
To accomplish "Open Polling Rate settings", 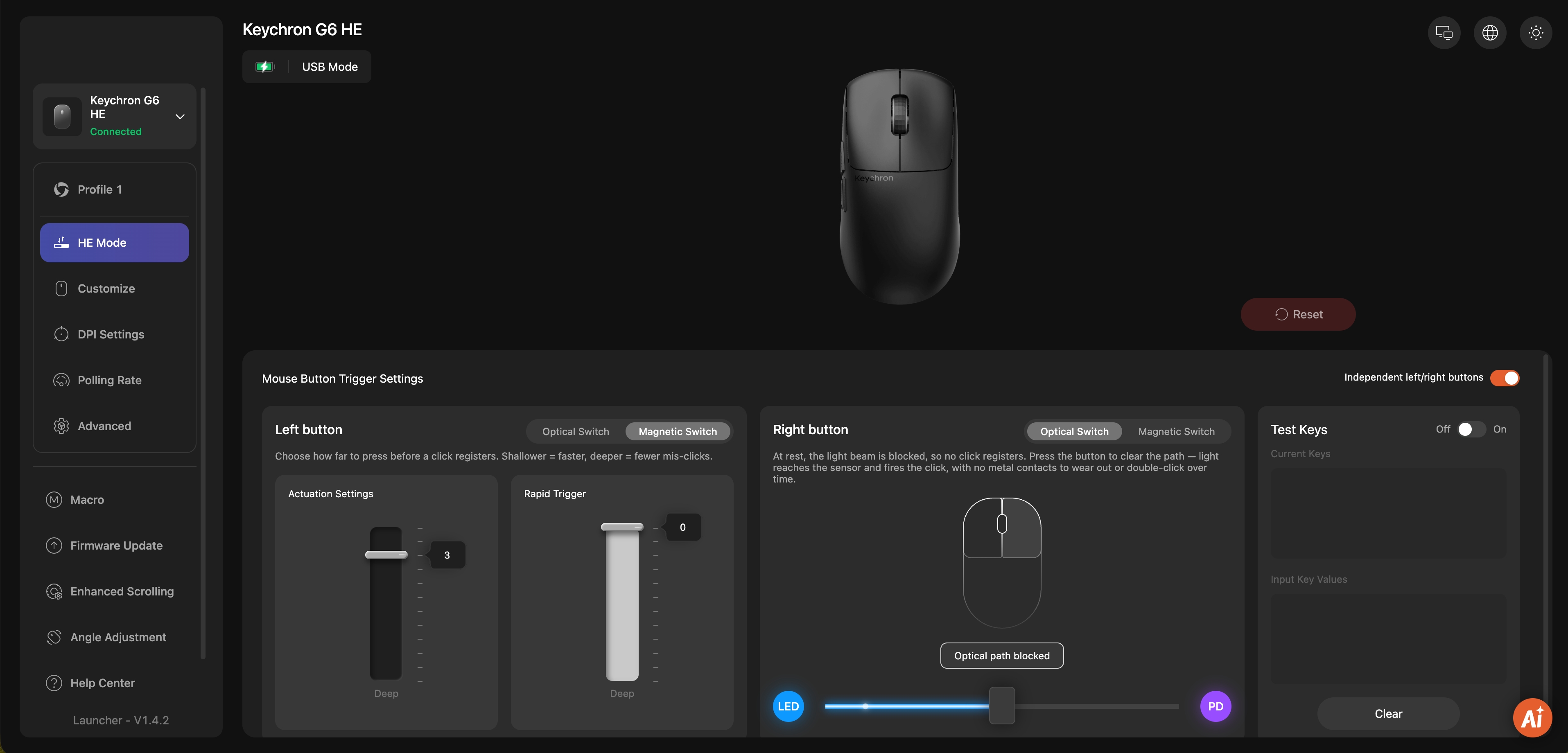I will pos(115,380).
